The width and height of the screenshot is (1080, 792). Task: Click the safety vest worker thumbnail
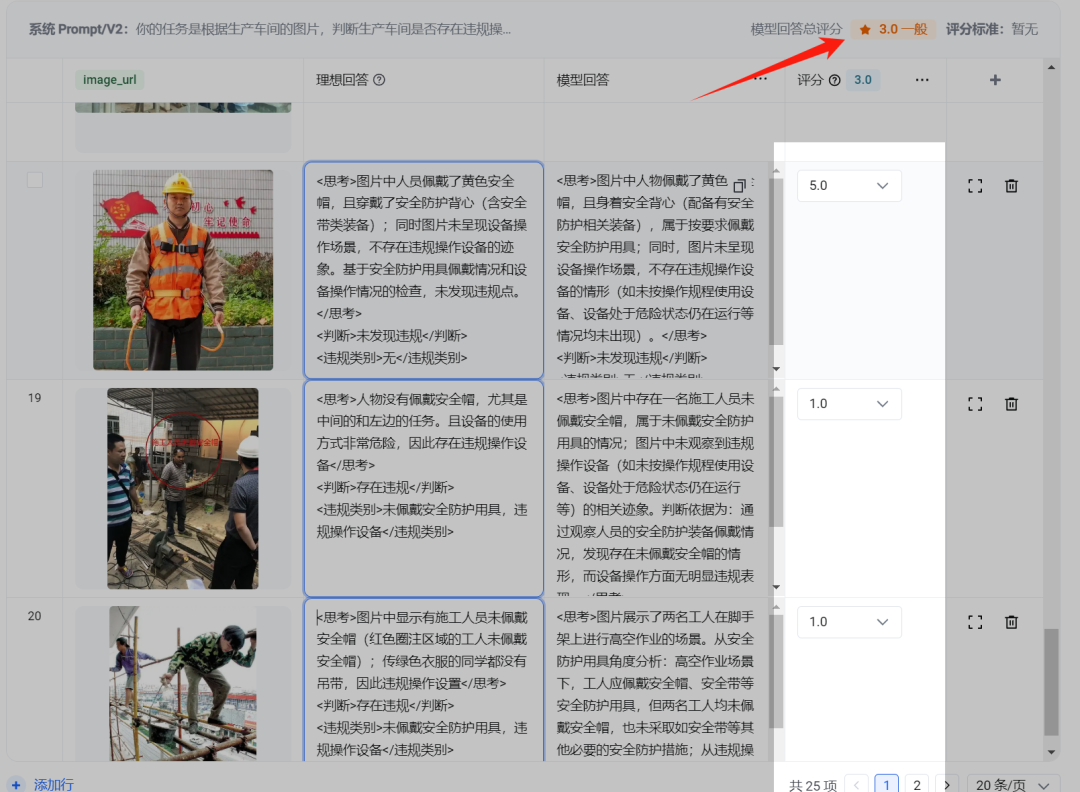tap(183, 270)
